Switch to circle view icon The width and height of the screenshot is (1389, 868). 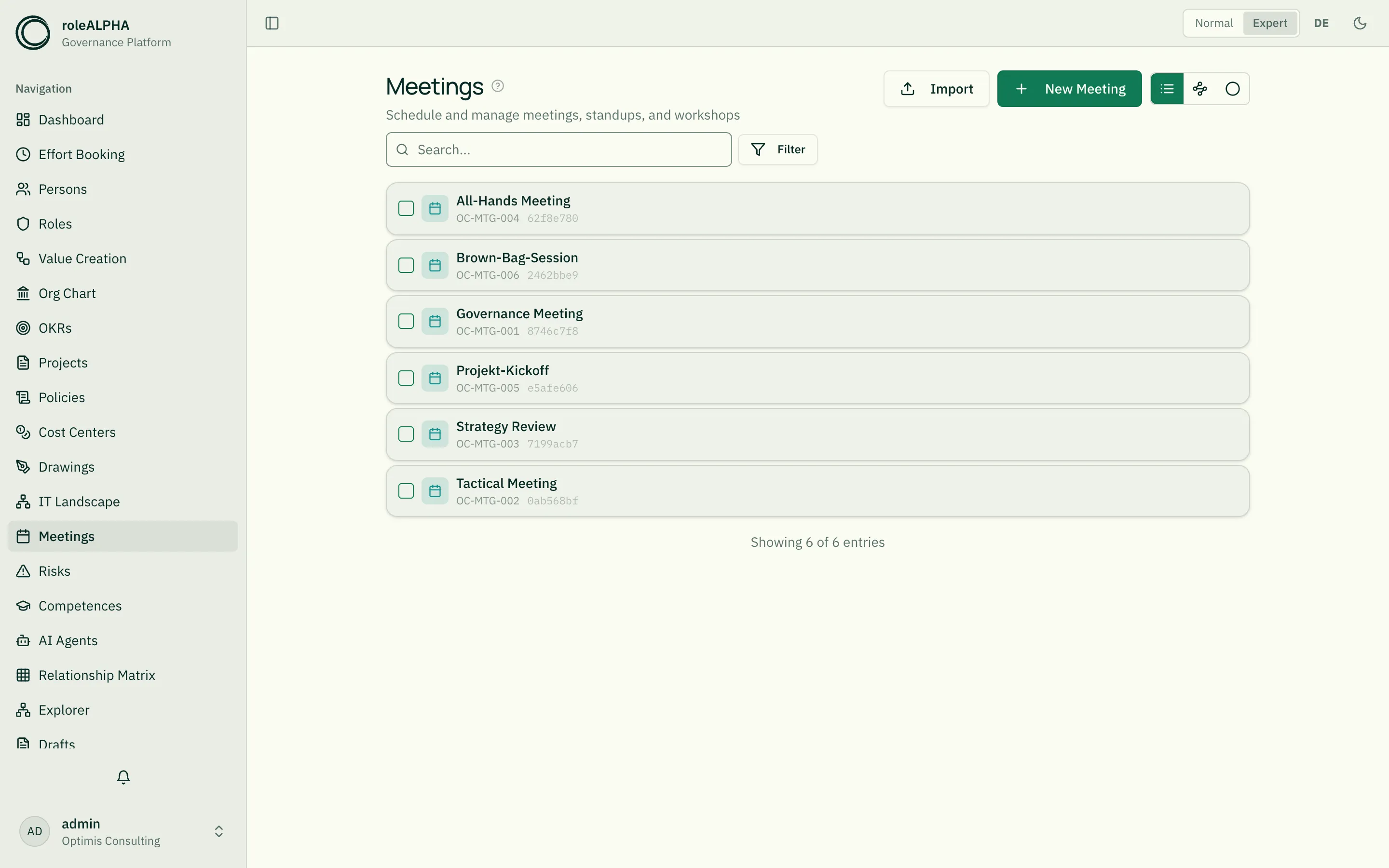1232,89
